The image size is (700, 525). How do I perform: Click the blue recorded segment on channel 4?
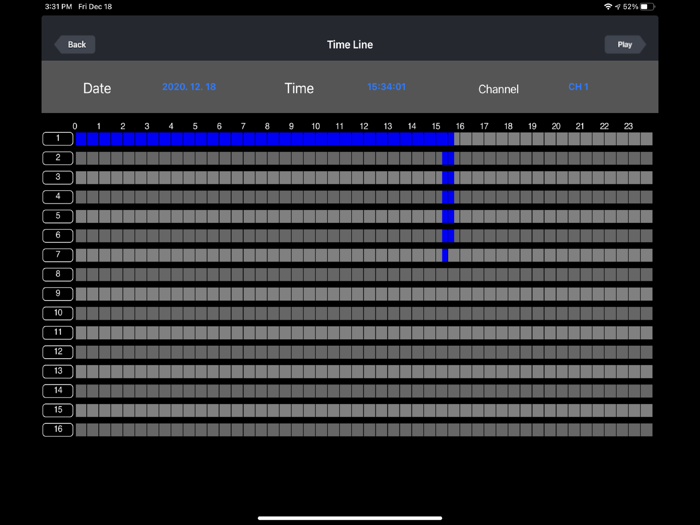[448, 197]
